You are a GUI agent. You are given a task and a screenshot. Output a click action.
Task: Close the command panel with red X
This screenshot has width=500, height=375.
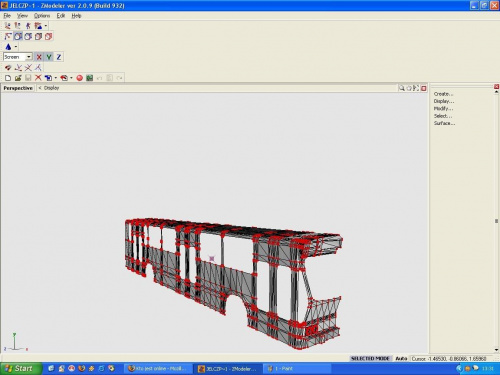point(496,87)
